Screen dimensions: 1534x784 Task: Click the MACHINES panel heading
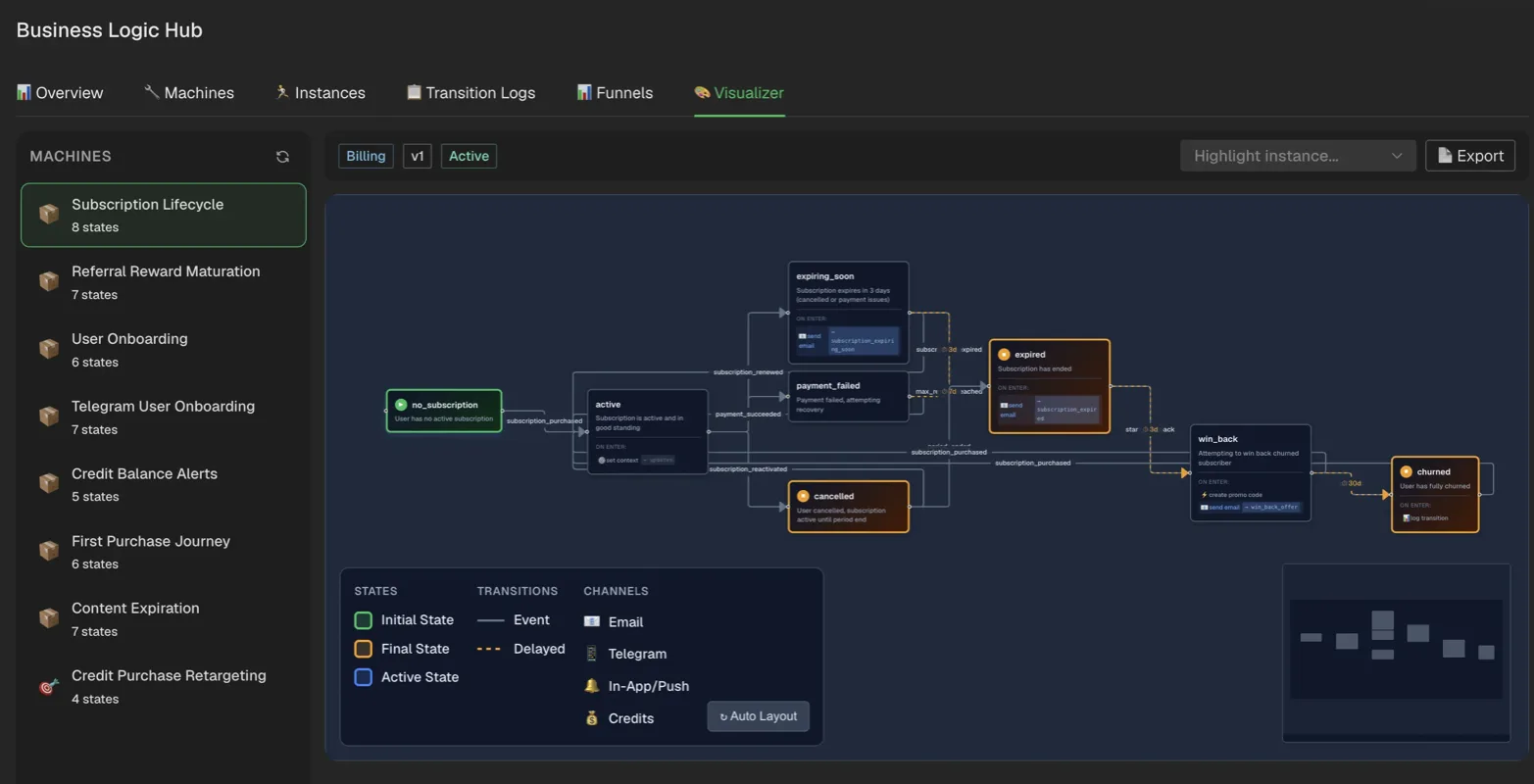tap(71, 157)
